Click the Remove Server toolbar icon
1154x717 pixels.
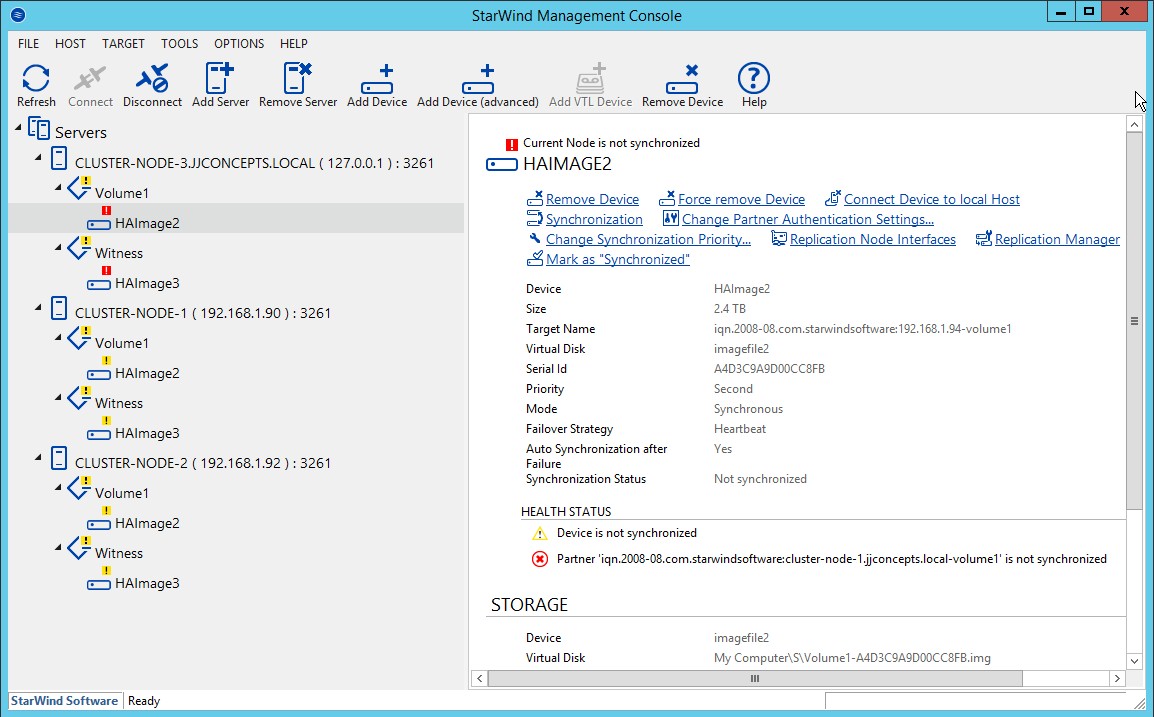click(x=297, y=78)
